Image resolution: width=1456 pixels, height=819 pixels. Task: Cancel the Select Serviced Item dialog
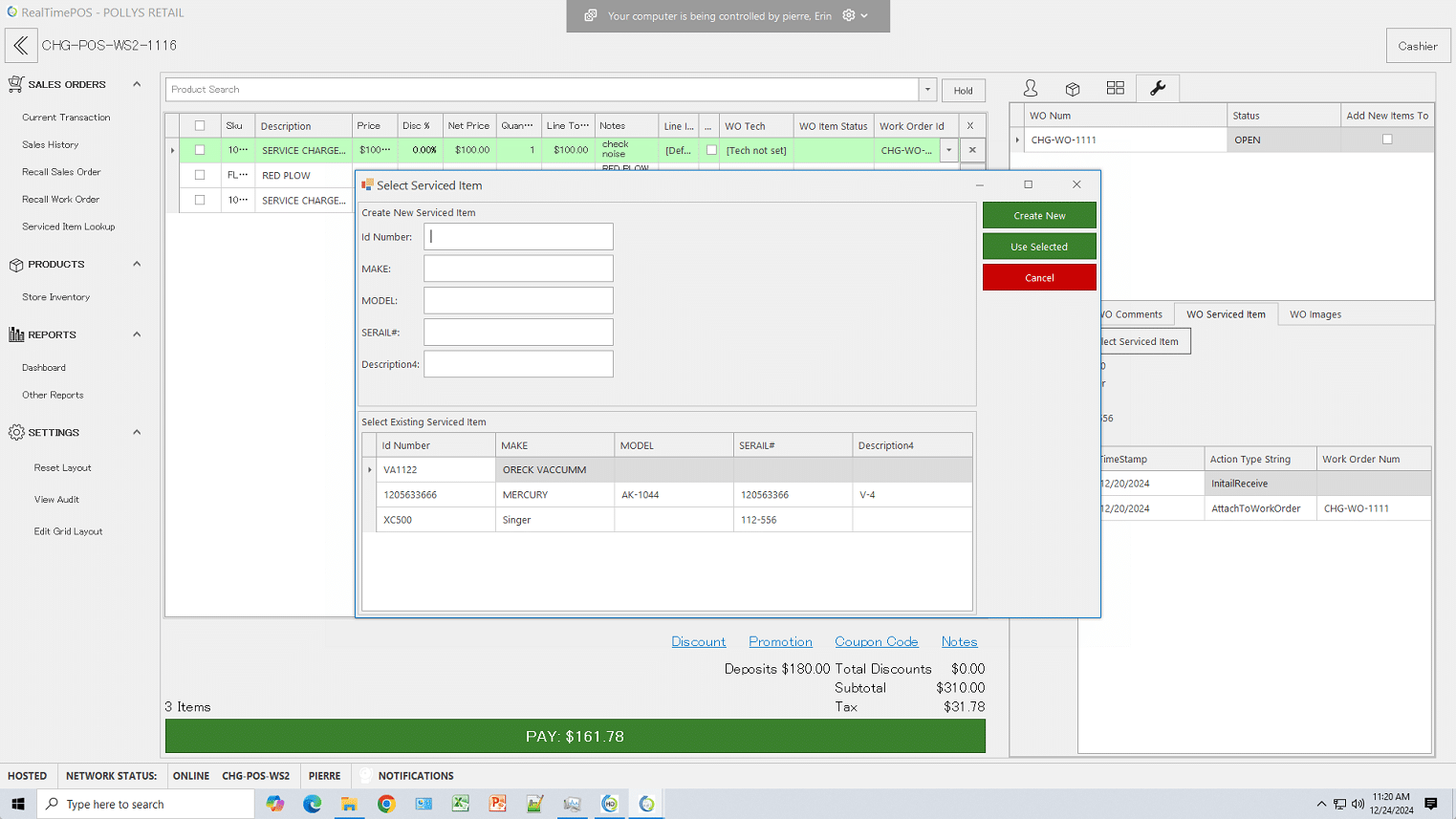click(1039, 277)
